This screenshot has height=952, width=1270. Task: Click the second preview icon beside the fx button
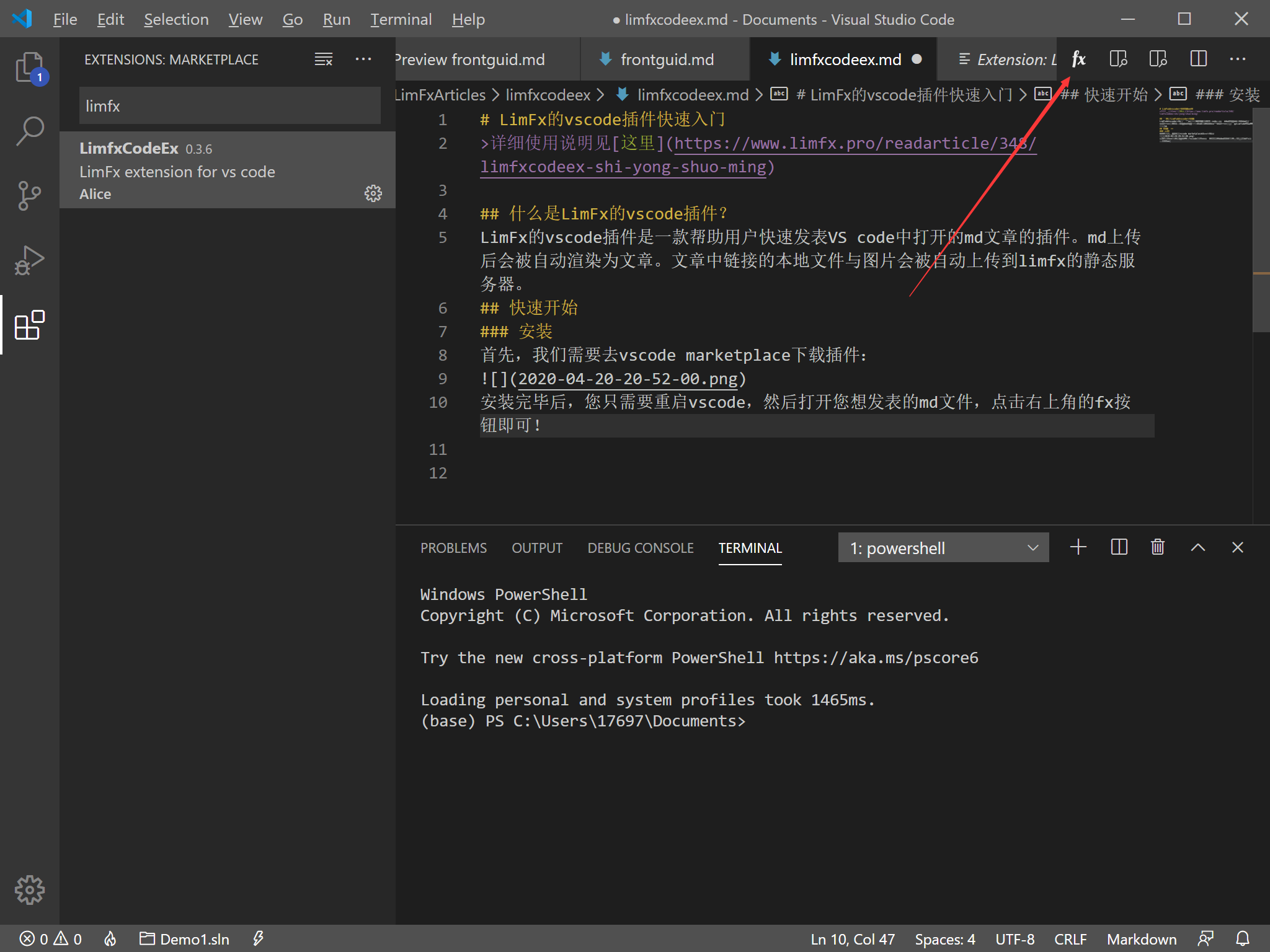tap(1158, 59)
